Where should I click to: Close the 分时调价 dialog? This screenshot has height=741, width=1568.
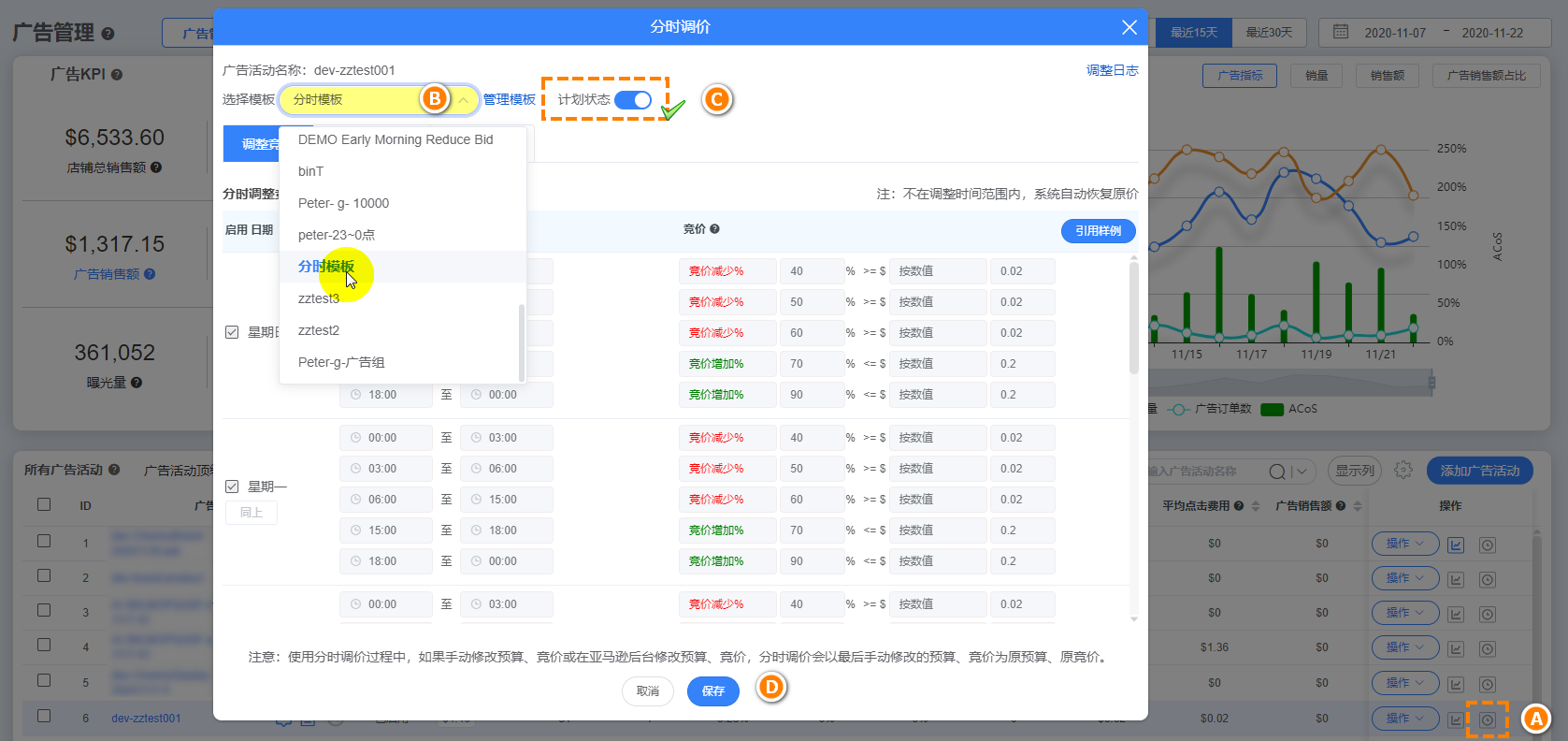[1129, 27]
